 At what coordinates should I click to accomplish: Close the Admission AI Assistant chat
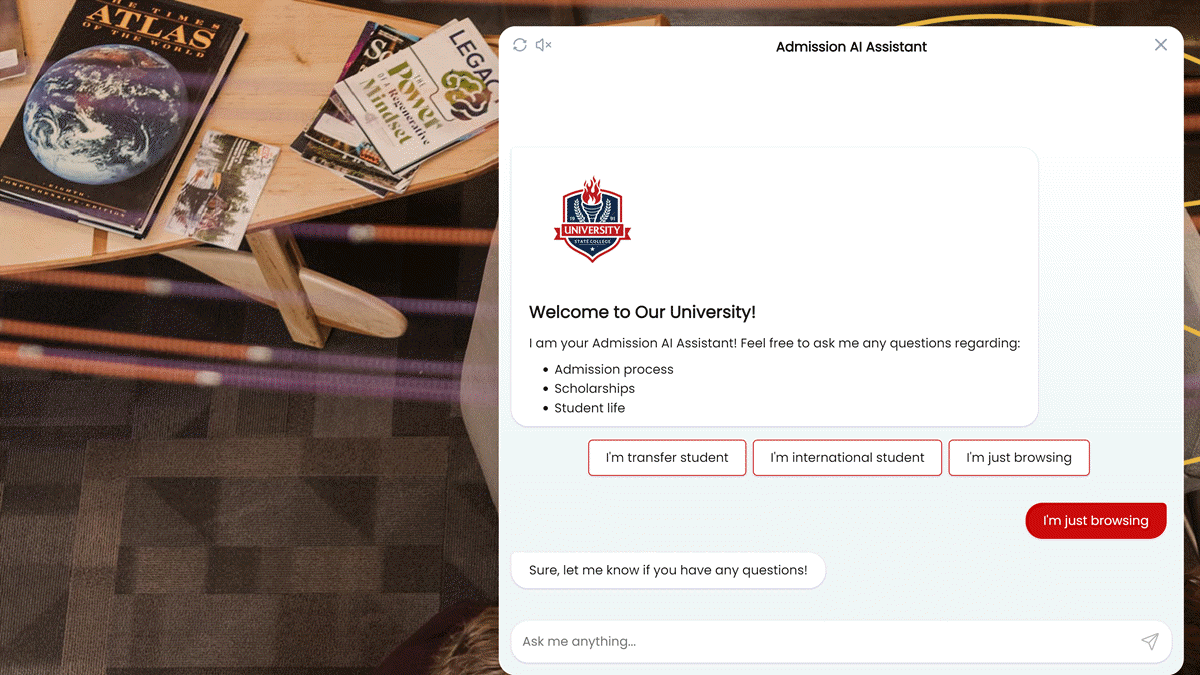coord(1160,45)
